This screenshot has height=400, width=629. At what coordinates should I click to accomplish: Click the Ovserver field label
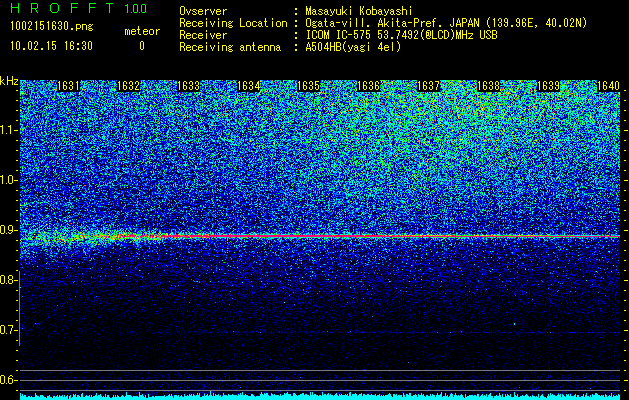click(x=203, y=11)
